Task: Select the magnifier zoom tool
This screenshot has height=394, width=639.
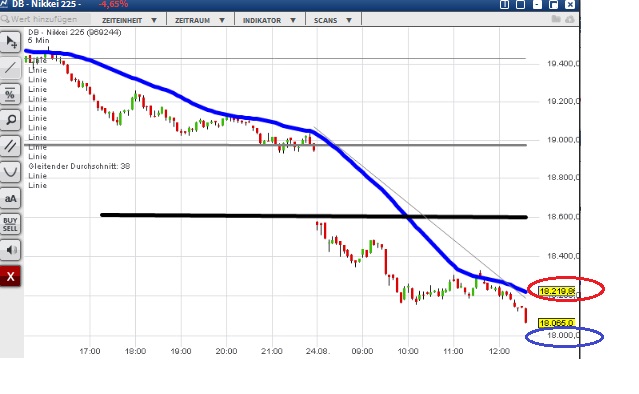Action: tap(10, 120)
